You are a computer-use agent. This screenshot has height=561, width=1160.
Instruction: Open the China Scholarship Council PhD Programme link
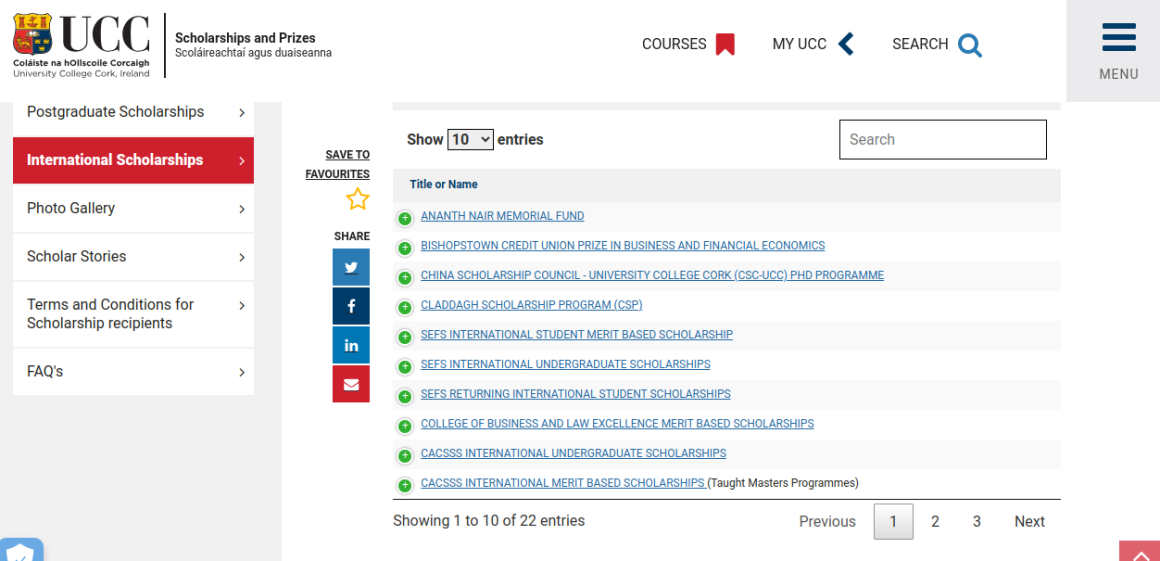(x=652, y=276)
